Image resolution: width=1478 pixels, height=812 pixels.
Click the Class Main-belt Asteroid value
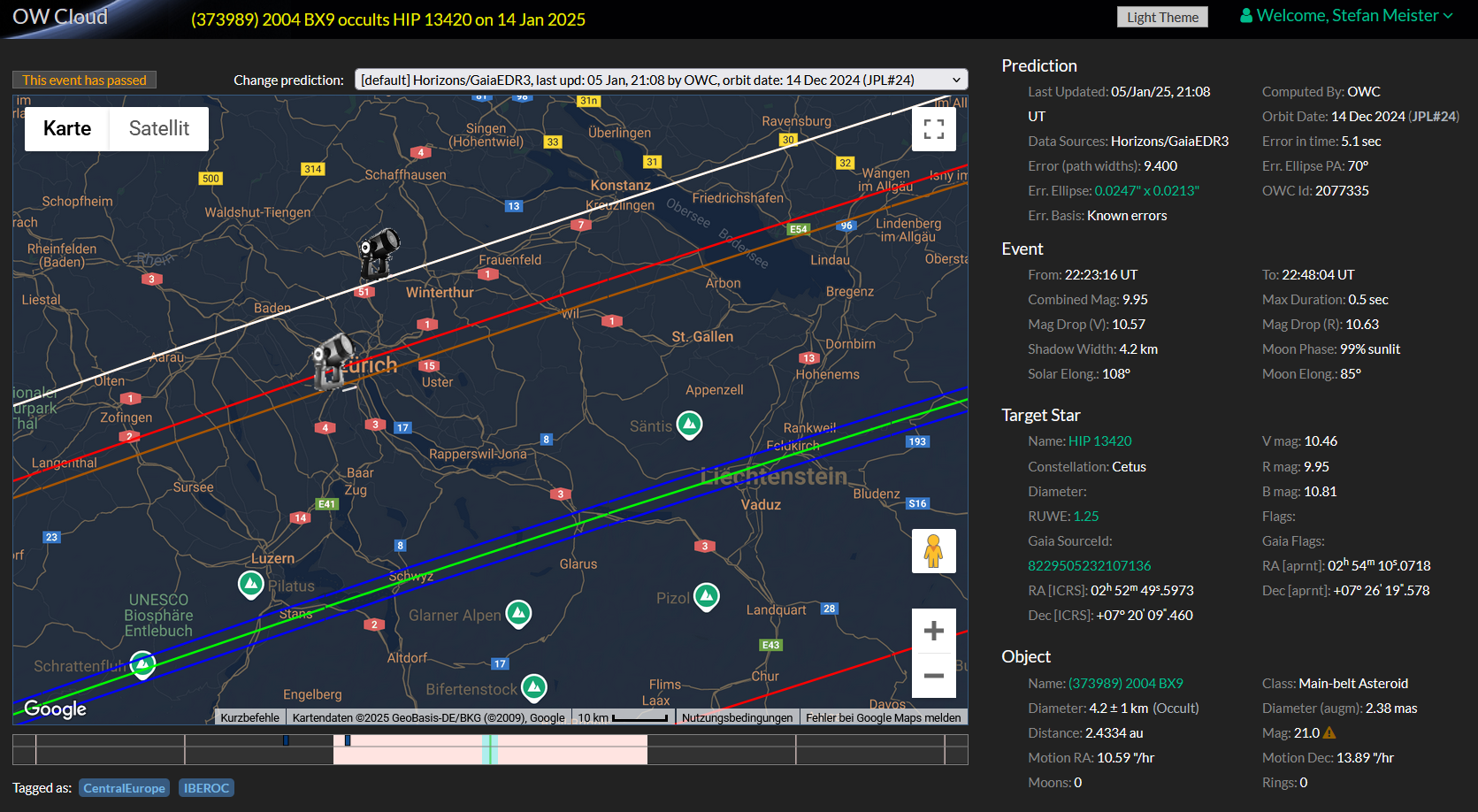point(1353,684)
